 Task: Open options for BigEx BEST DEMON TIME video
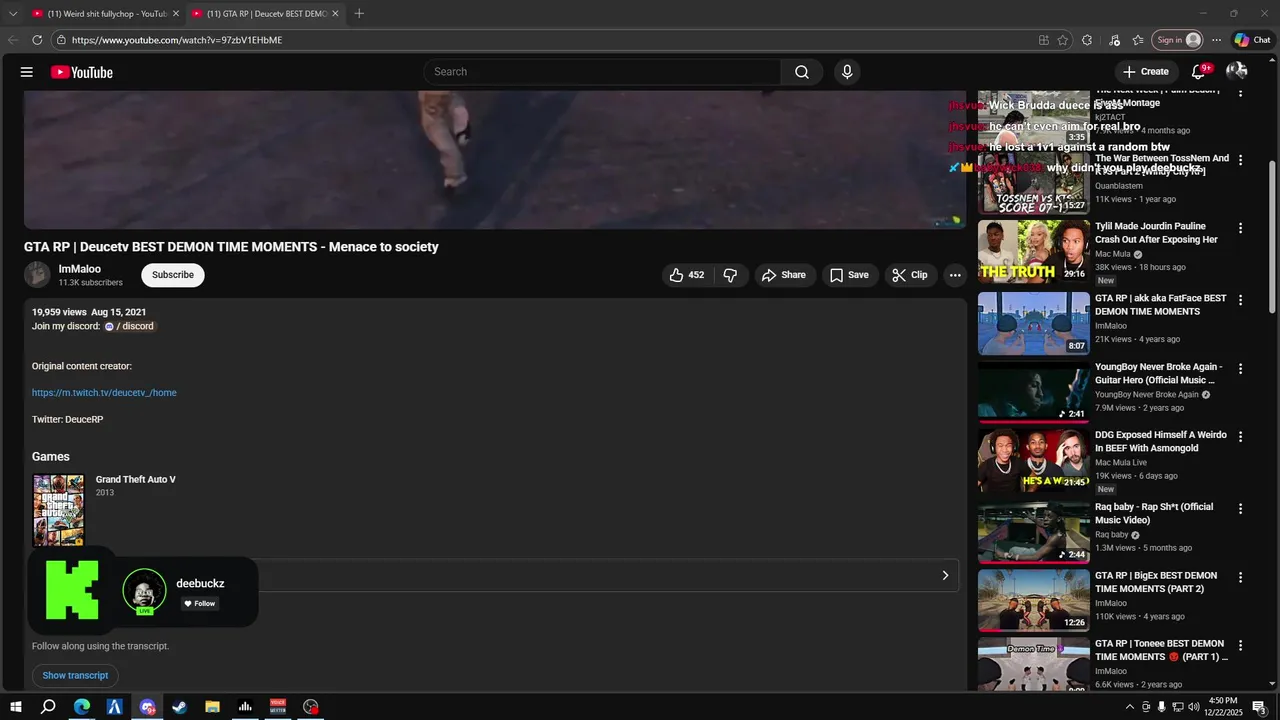click(1240, 578)
